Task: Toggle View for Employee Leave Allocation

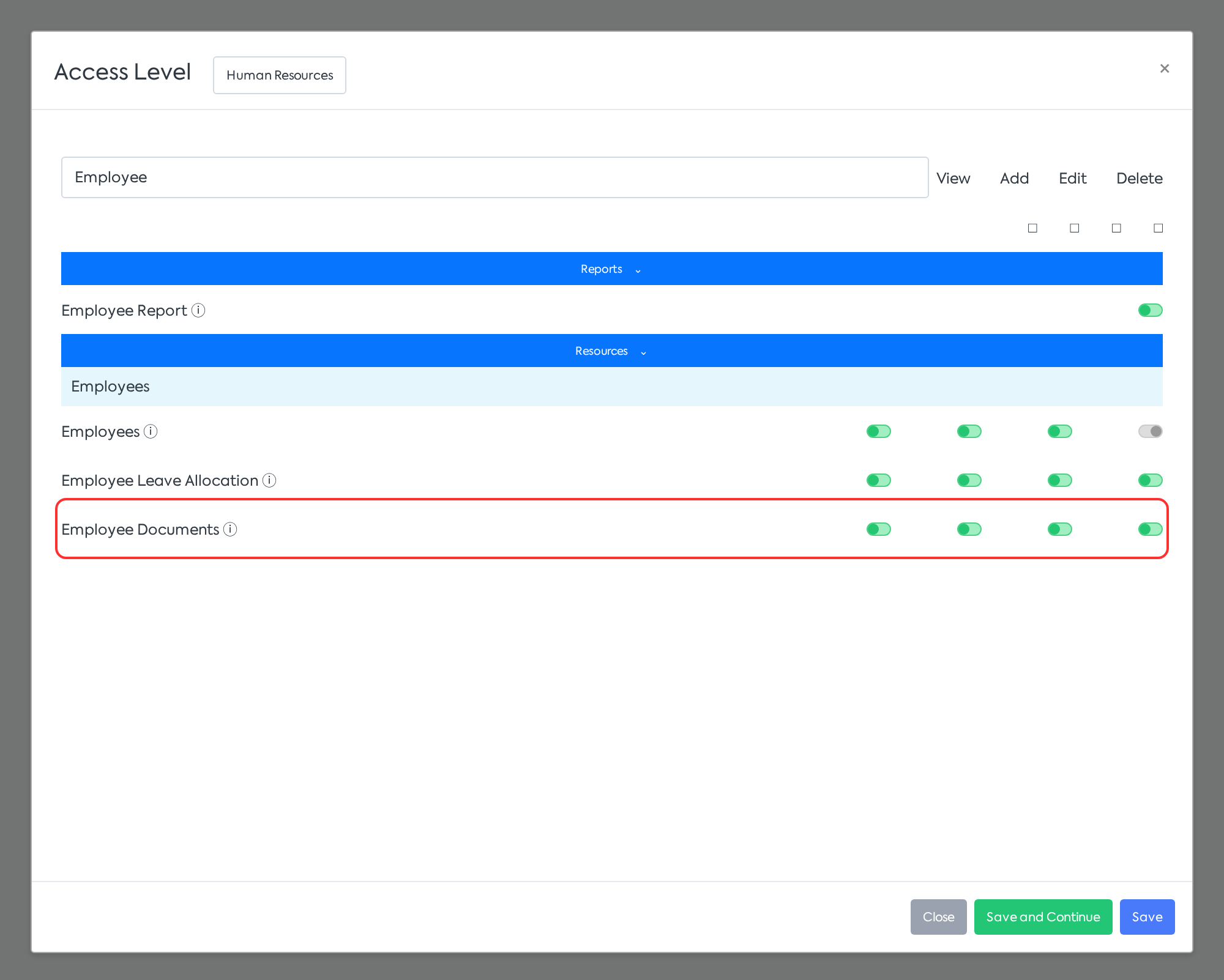Action: tap(878, 480)
